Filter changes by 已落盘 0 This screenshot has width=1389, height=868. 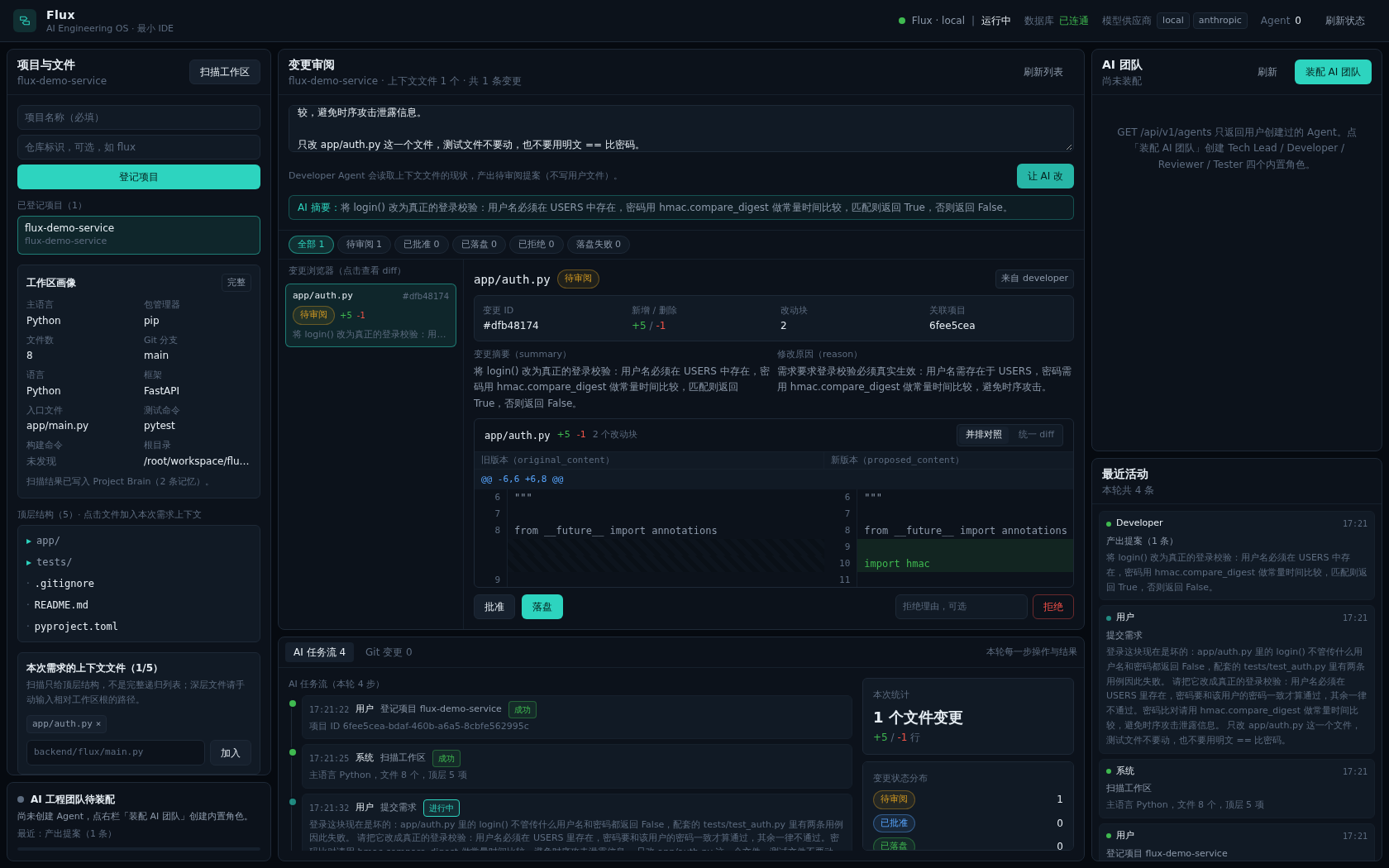pyautogui.click(x=479, y=245)
